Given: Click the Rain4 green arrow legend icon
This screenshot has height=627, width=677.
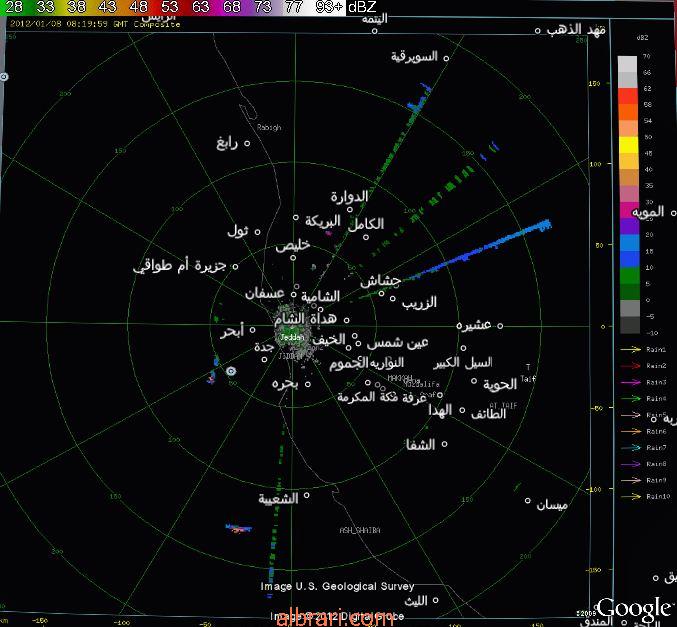Looking at the screenshot, I should [x=630, y=399].
